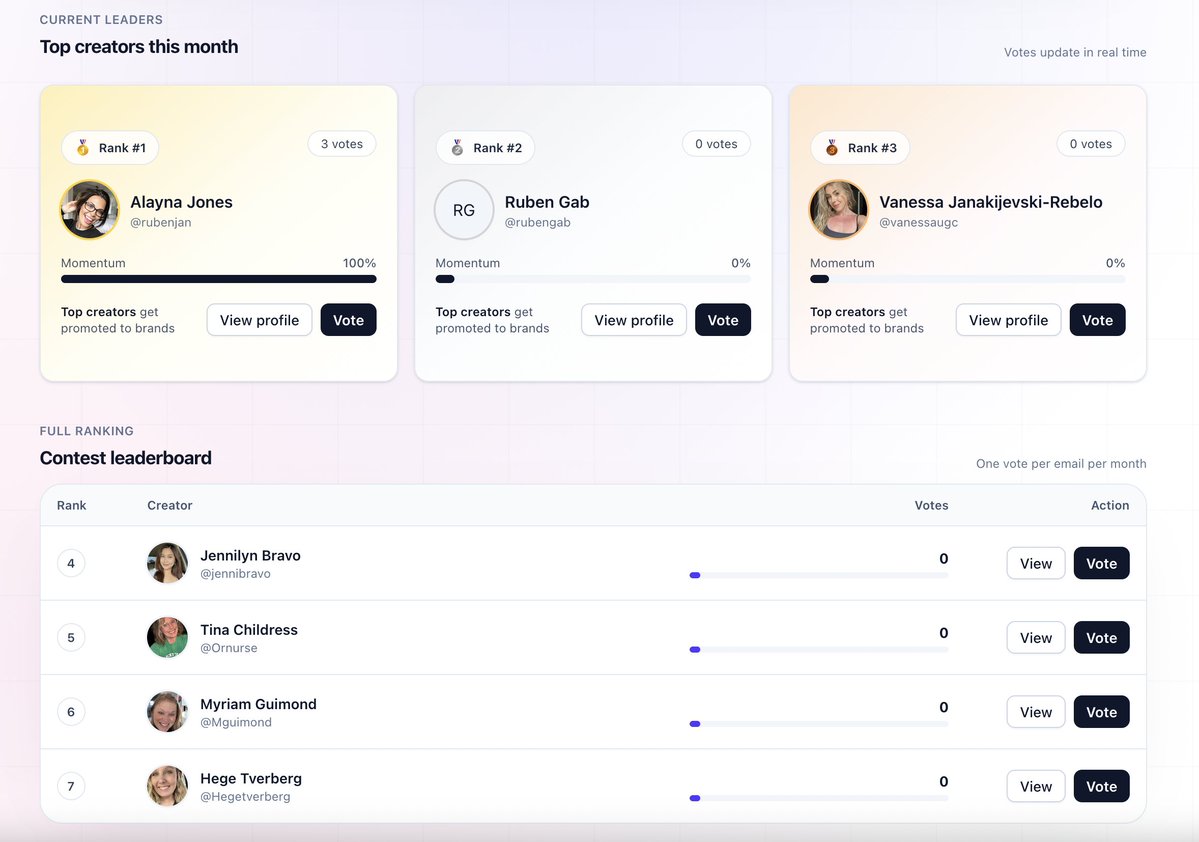Viewport: 1199px width, 842px height.
Task: View profile of Alayna Jones
Action: coord(259,320)
